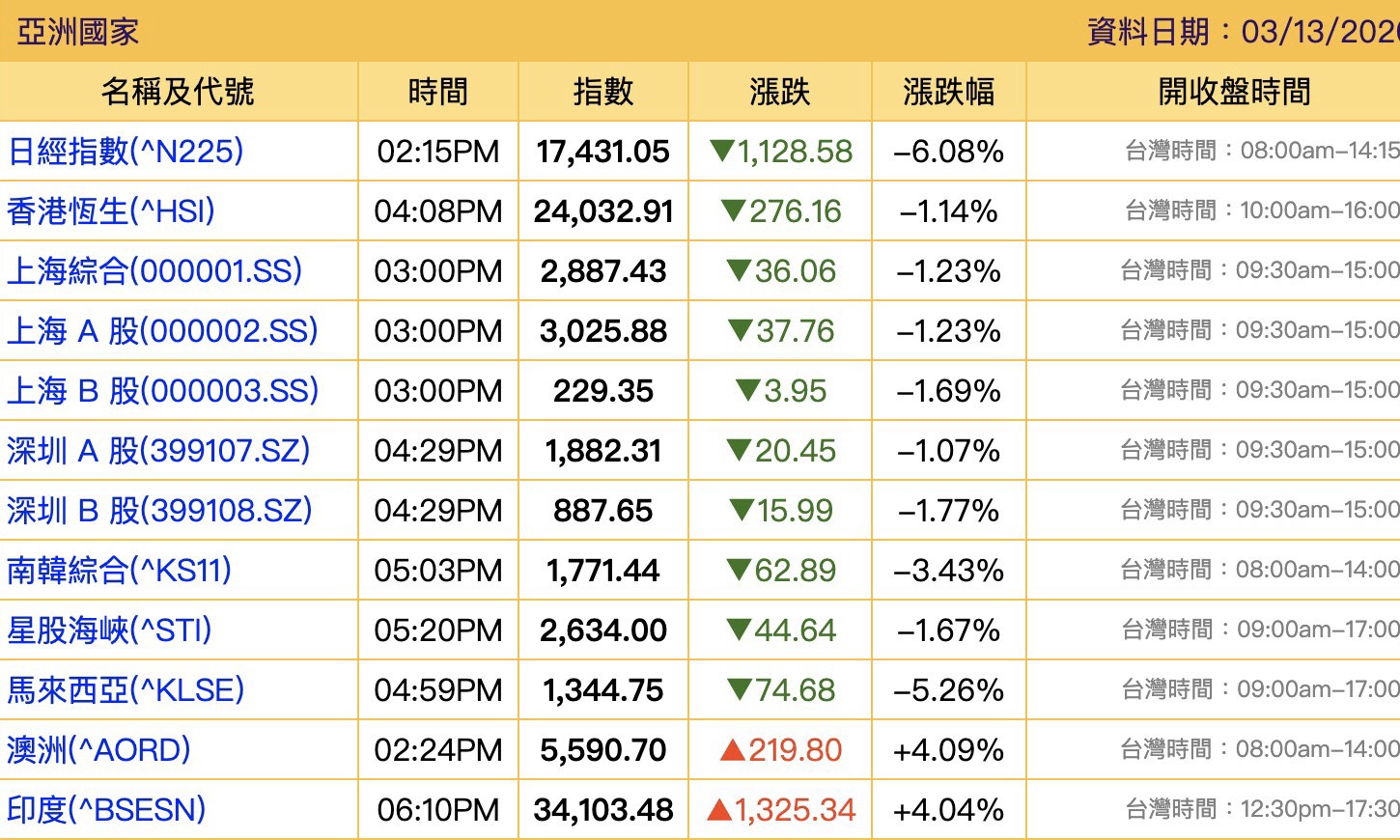This screenshot has width=1400, height=840.
Task: Open the 日經指數(^N225) index link
Action: pyautogui.click(x=126, y=152)
